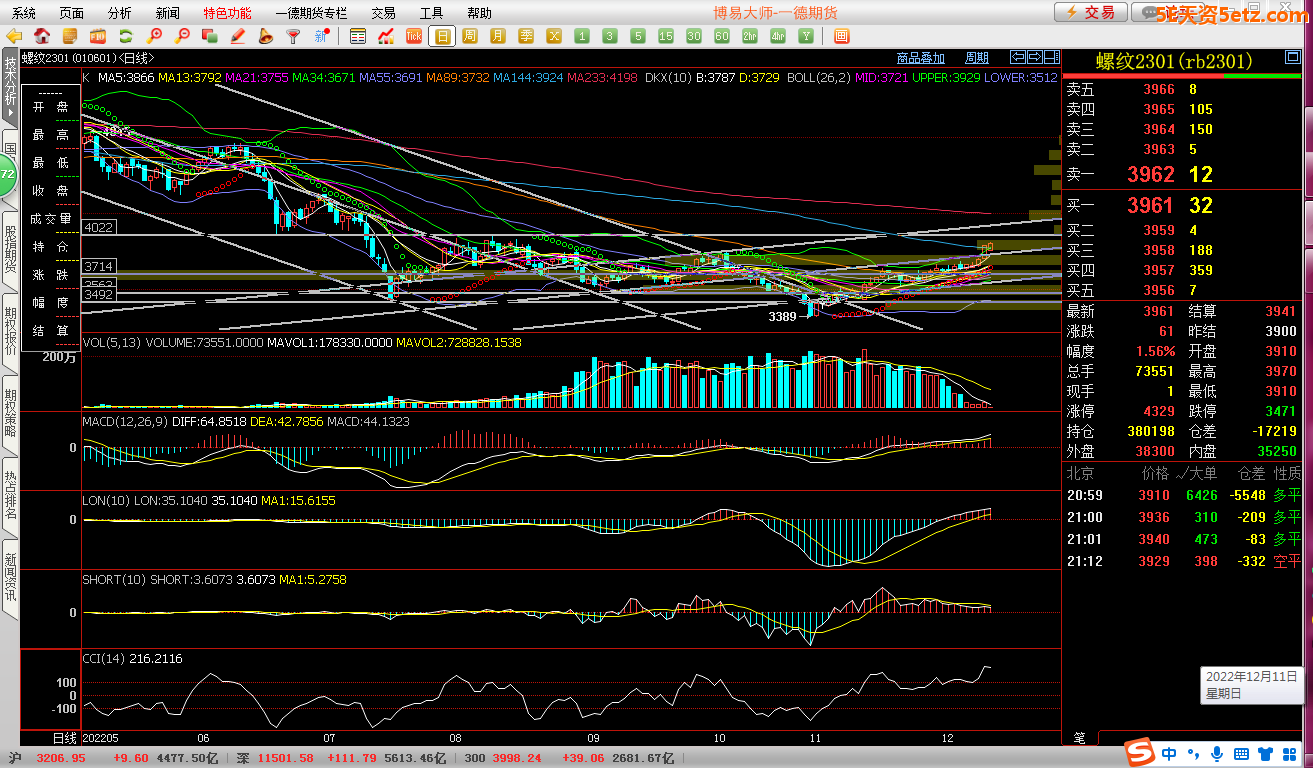Viewport: 1313px width, 768px height.
Task: Open the 交易 menu
Action: (x=383, y=13)
